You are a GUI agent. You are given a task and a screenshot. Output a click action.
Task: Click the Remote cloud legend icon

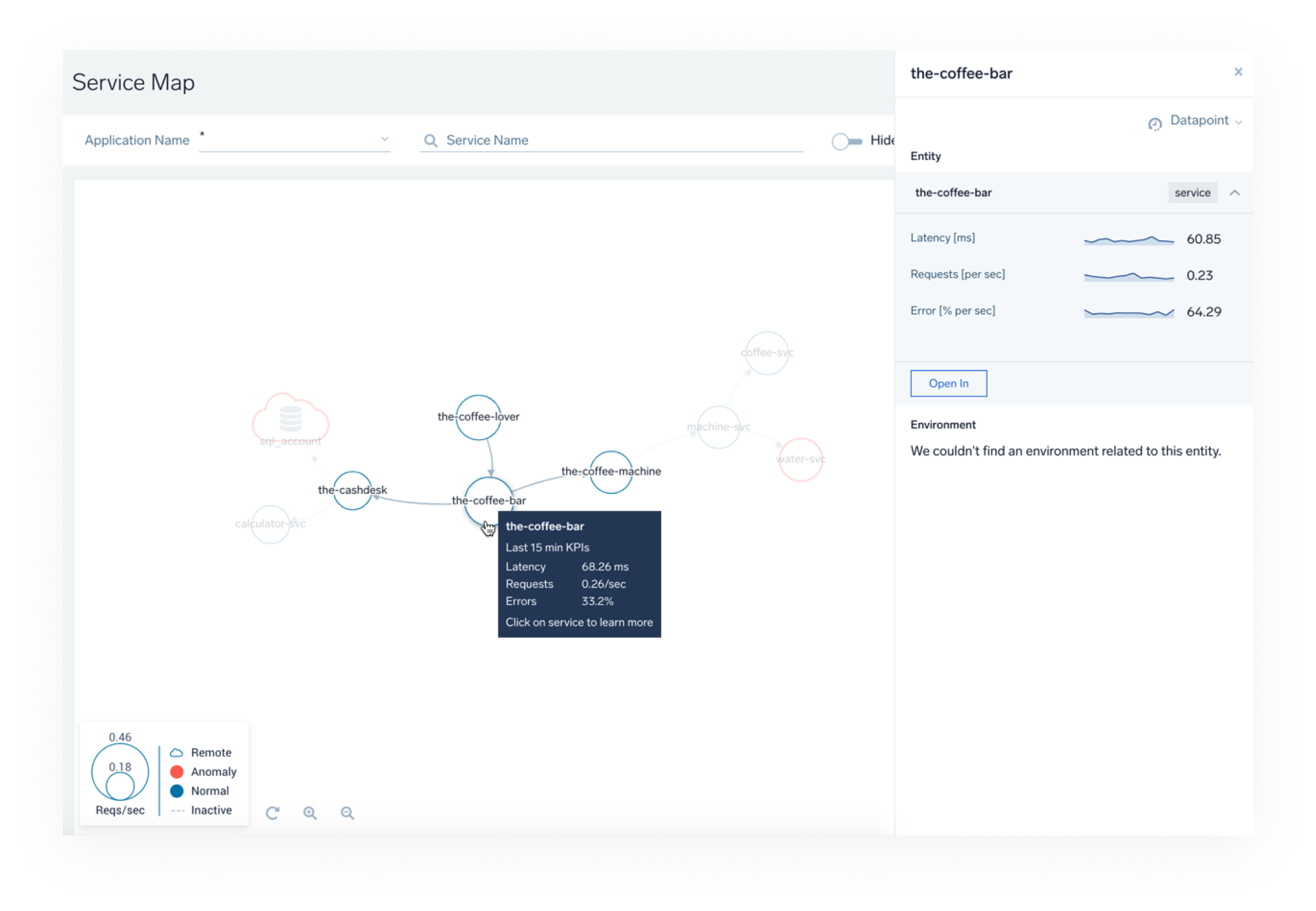[x=177, y=752]
